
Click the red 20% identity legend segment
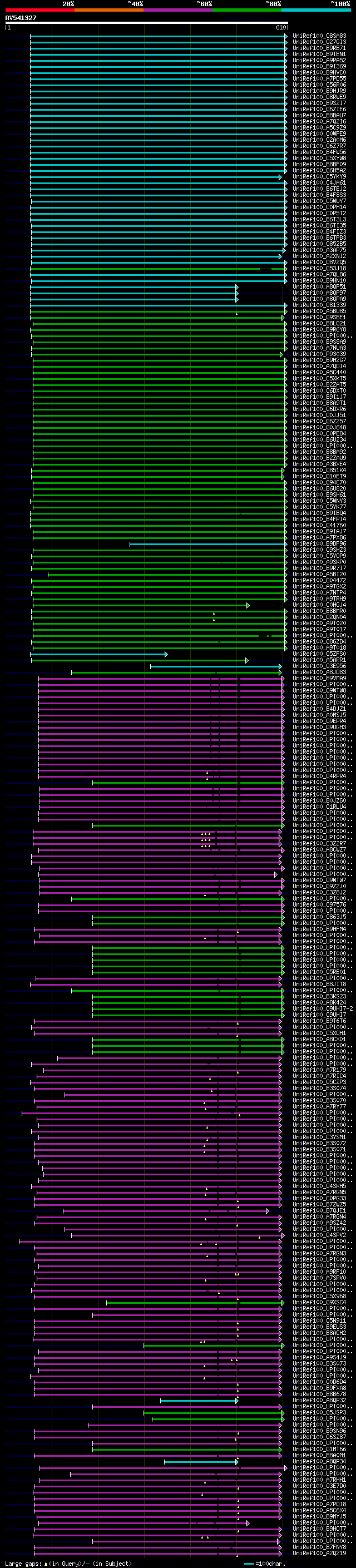coord(39,10)
